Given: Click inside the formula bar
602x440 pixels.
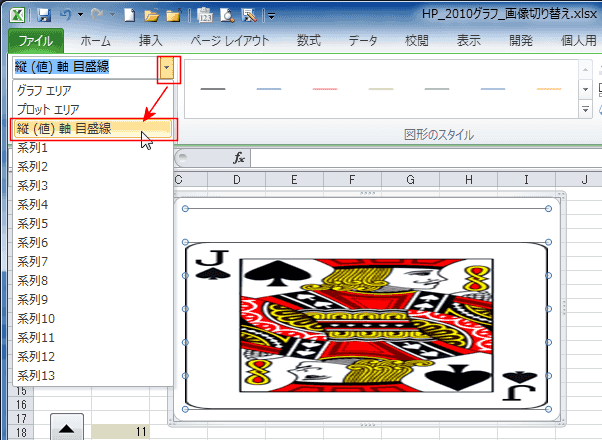Looking at the screenshot, I should pos(426,158).
